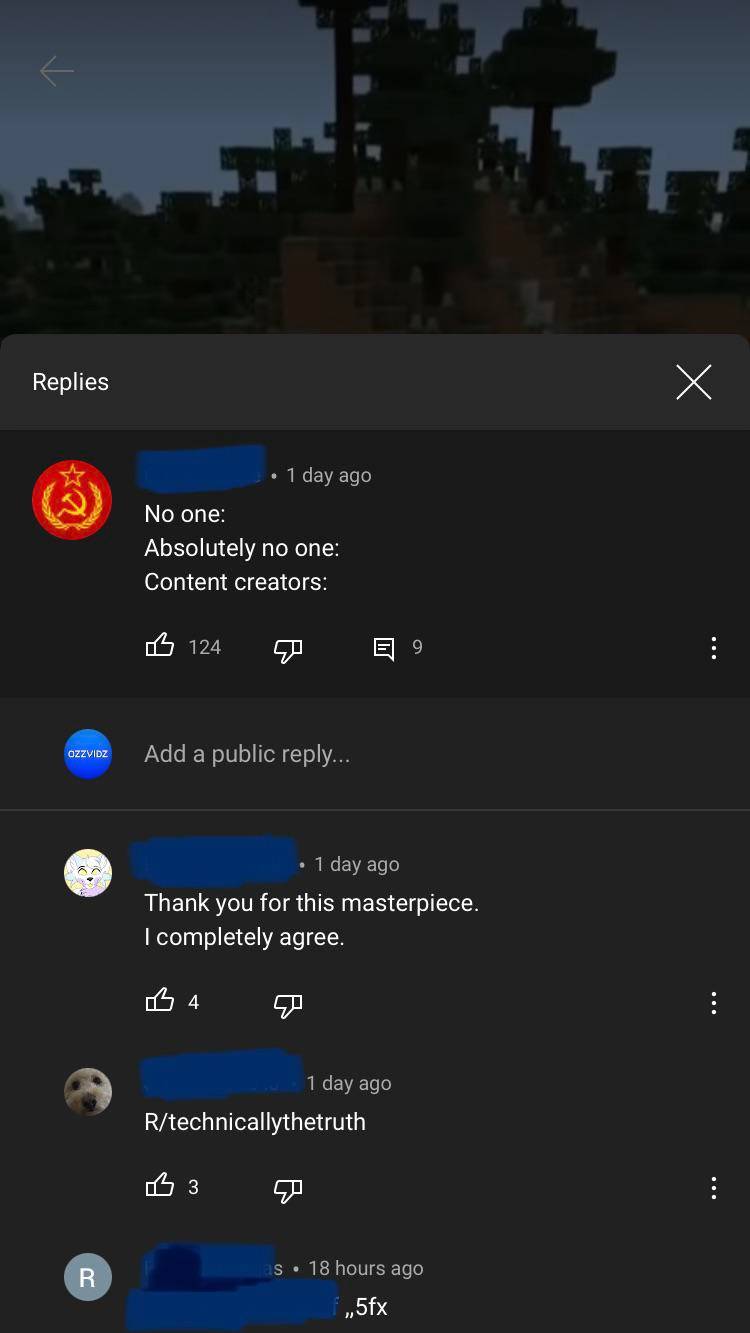This screenshot has height=1333, width=750.
Task: Open the replies icon showing 9
Action: tap(384, 649)
